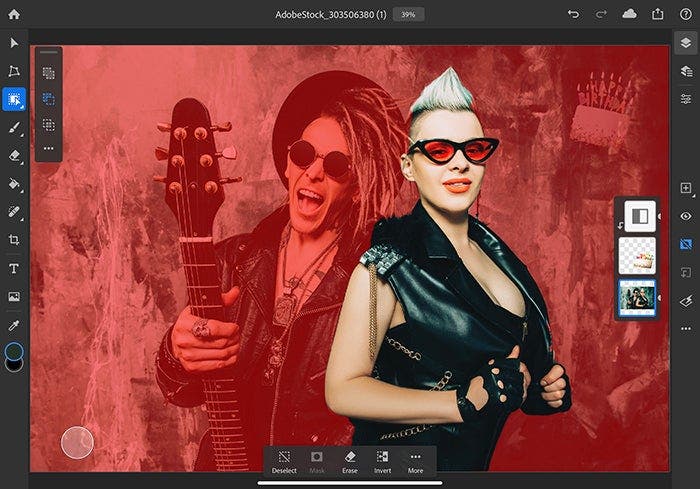700x489 pixels.
Task: Enable subtract from selection mode
Action: [x=48, y=99]
